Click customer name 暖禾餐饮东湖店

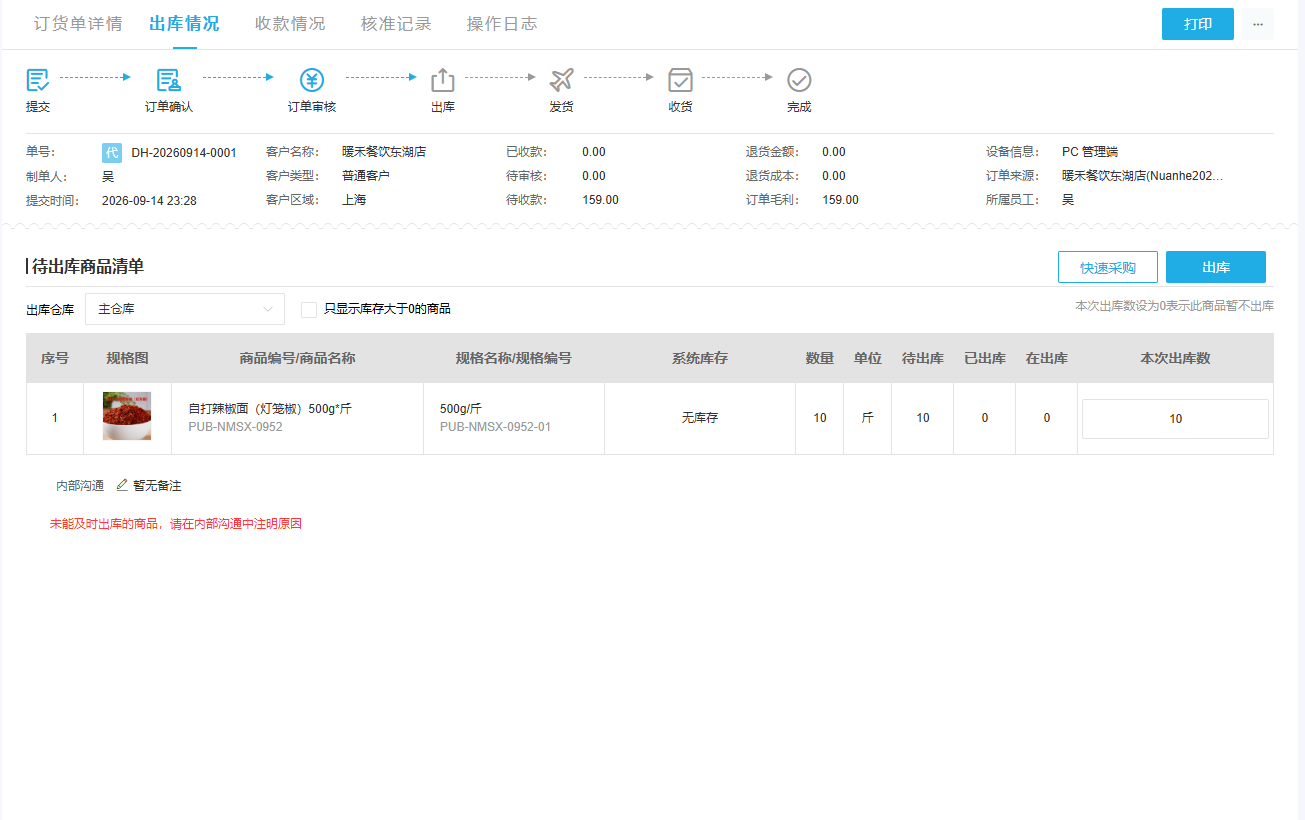click(384, 152)
